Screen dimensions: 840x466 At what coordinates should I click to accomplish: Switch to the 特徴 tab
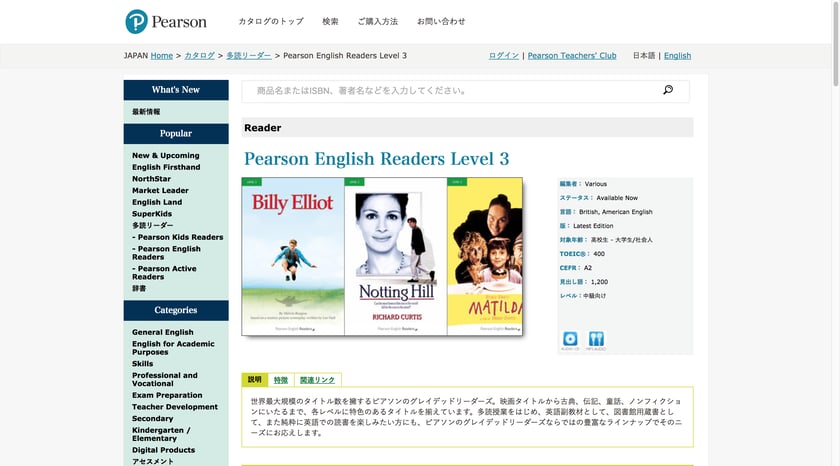281,380
